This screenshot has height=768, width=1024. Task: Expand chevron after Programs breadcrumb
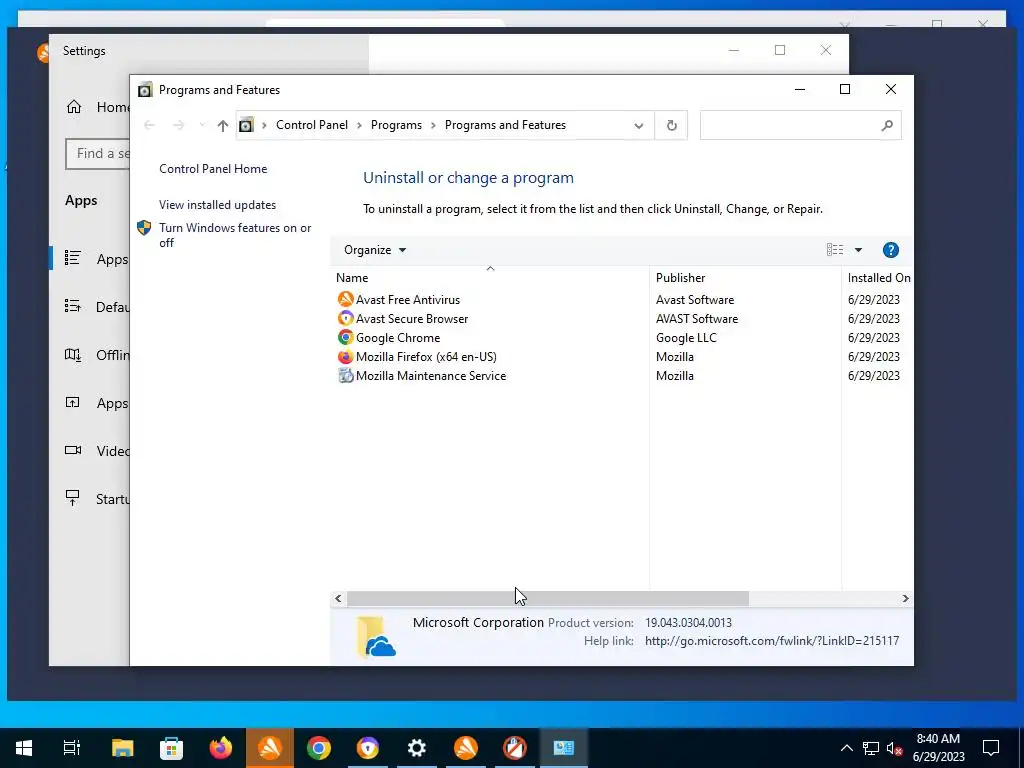pos(433,125)
